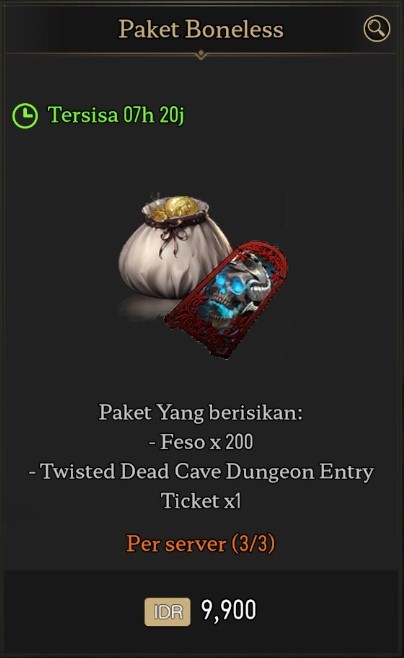Select the Feso x 200 line
404x658 pixels.
(201, 442)
